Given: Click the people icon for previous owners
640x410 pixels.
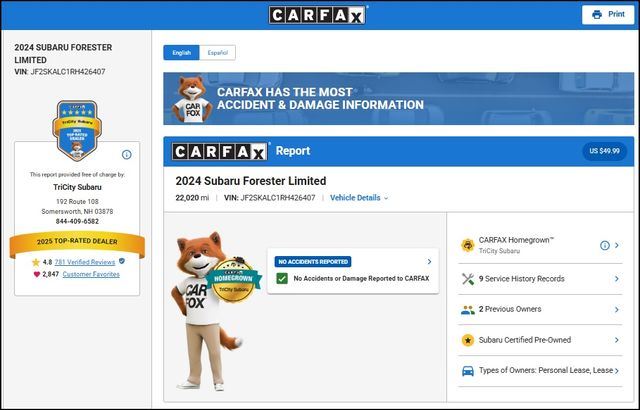Looking at the screenshot, I should 468,310.
